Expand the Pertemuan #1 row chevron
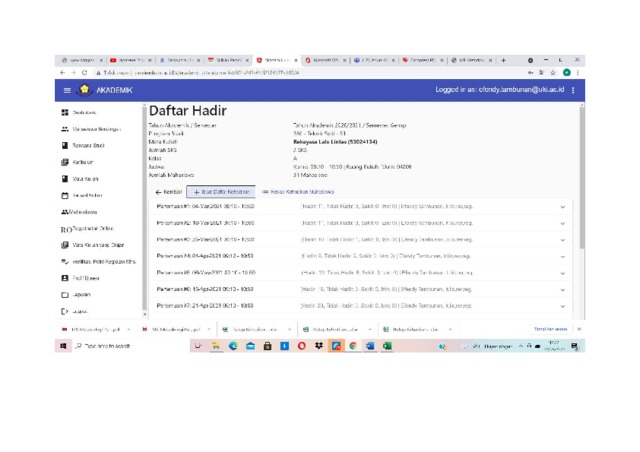This screenshot has height=452, width=640. click(563, 208)
